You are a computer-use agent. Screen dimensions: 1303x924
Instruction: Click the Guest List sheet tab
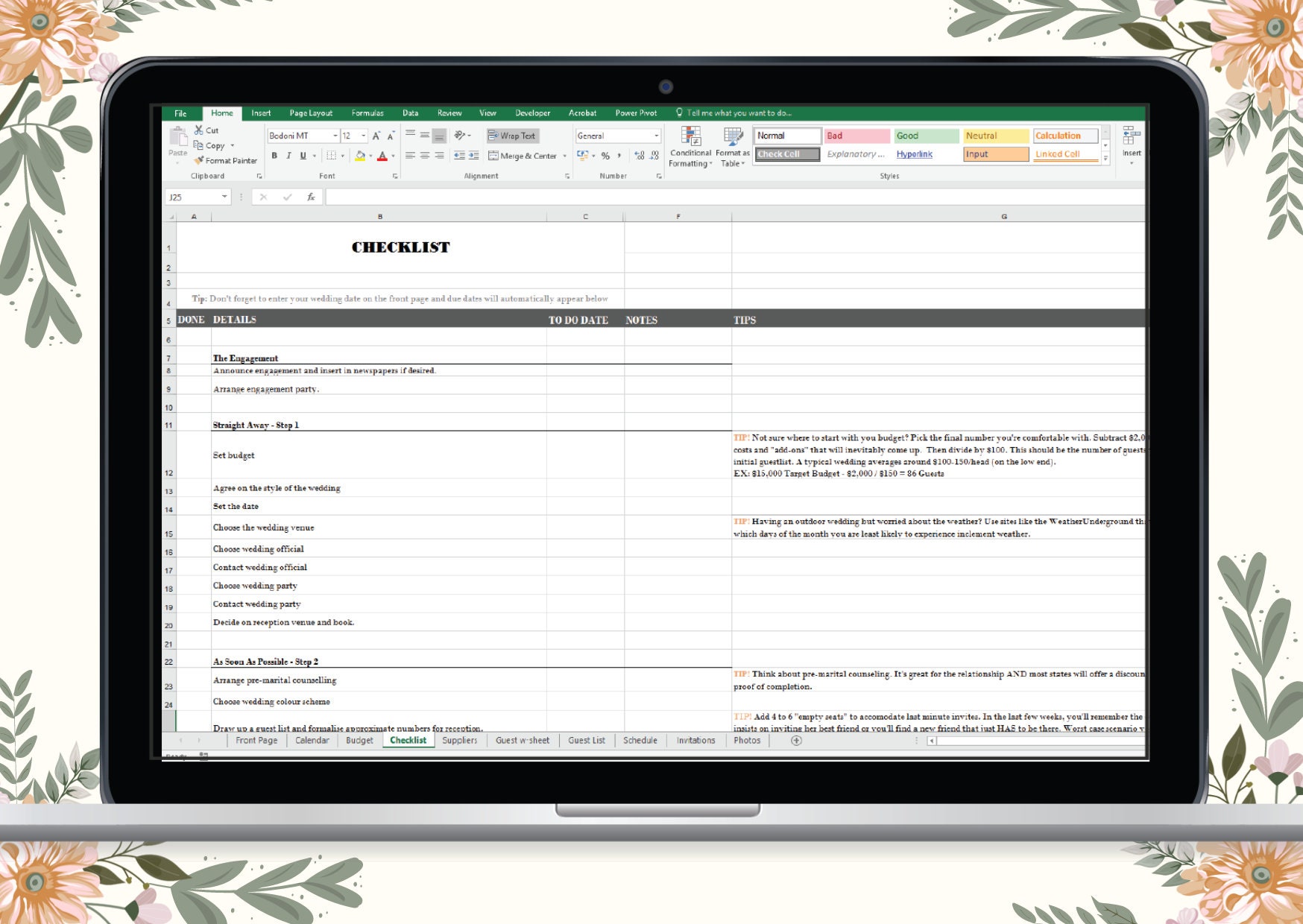pyautogui.click(x=587, y=741)
